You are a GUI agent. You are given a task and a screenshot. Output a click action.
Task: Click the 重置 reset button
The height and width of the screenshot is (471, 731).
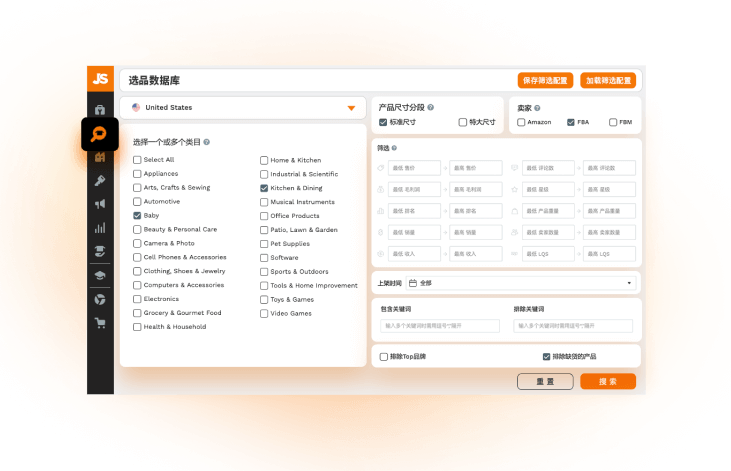[x=545, y=381]
